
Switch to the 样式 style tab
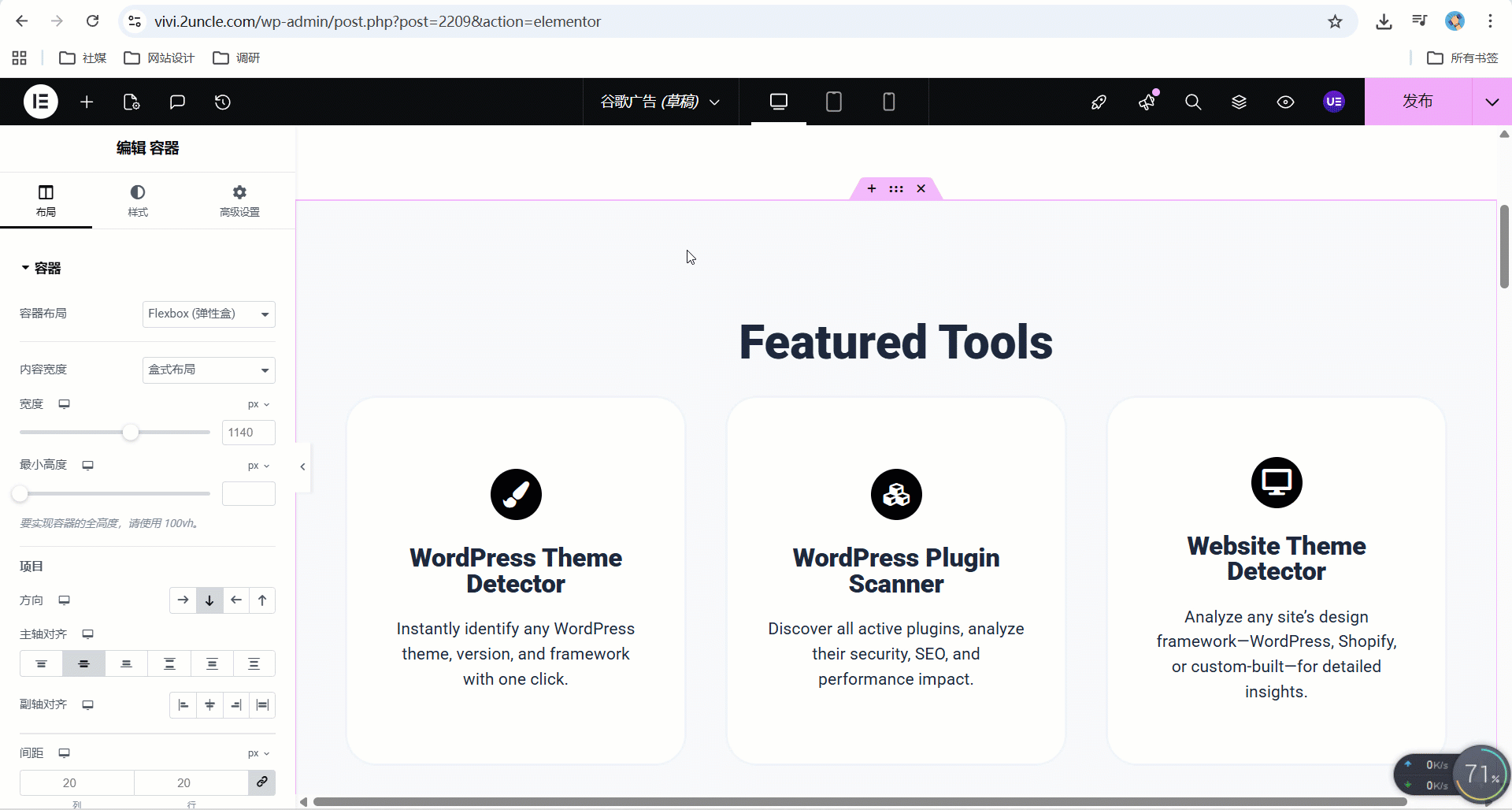(138, 200)
